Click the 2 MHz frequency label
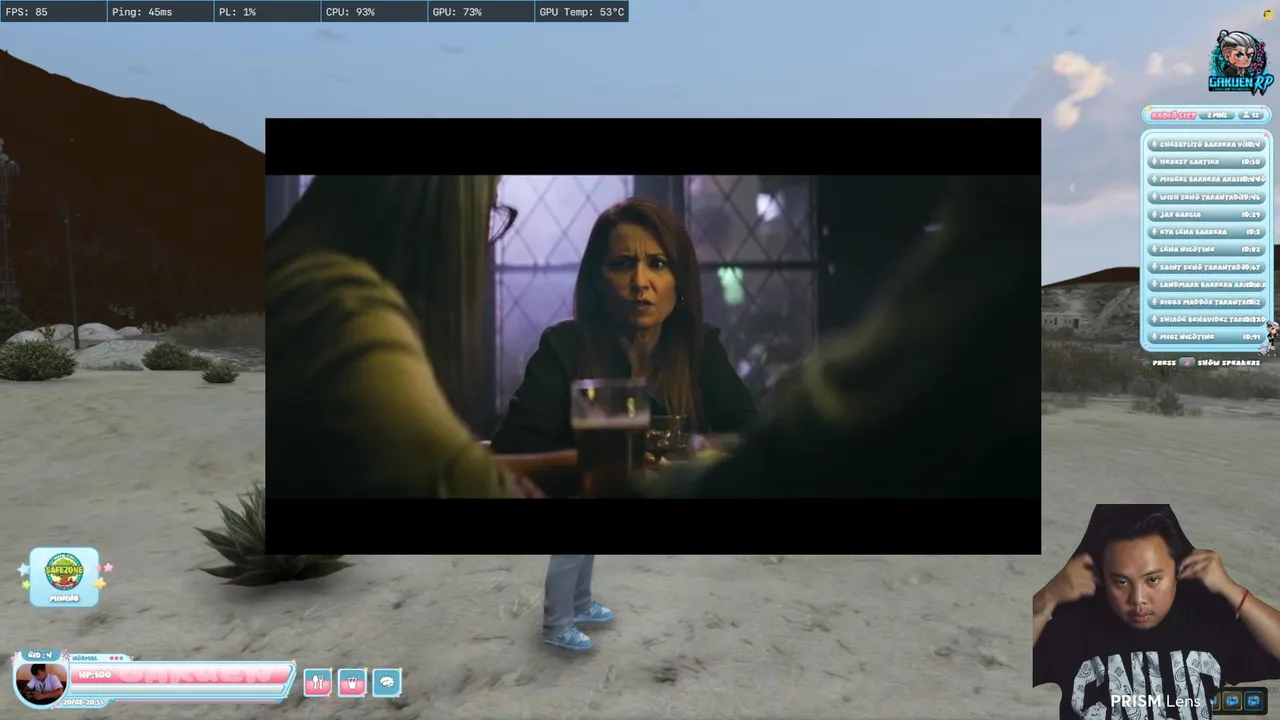The height and width of the screenshot is (720, 1280). [1217, 115]
